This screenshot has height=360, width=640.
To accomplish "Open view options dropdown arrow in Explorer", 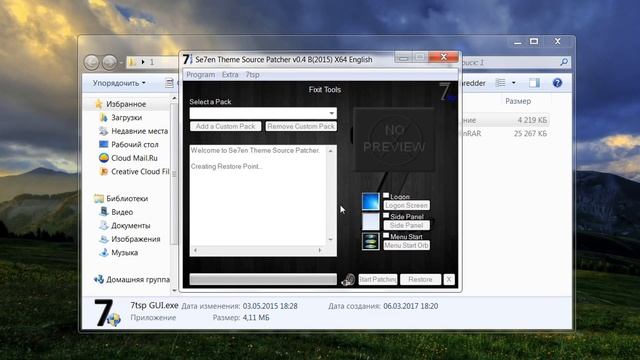I will [514, 83].
